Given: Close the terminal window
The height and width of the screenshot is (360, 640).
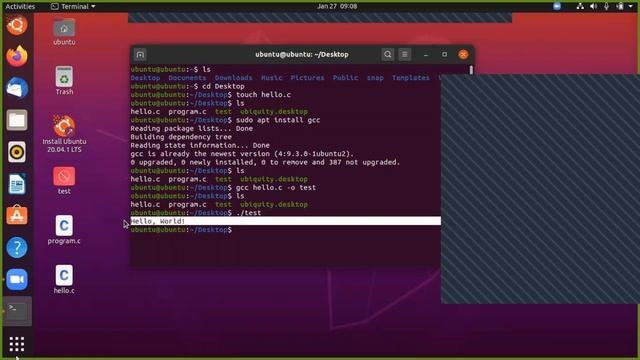Looking at the screenshot, I should pos(463,54).
